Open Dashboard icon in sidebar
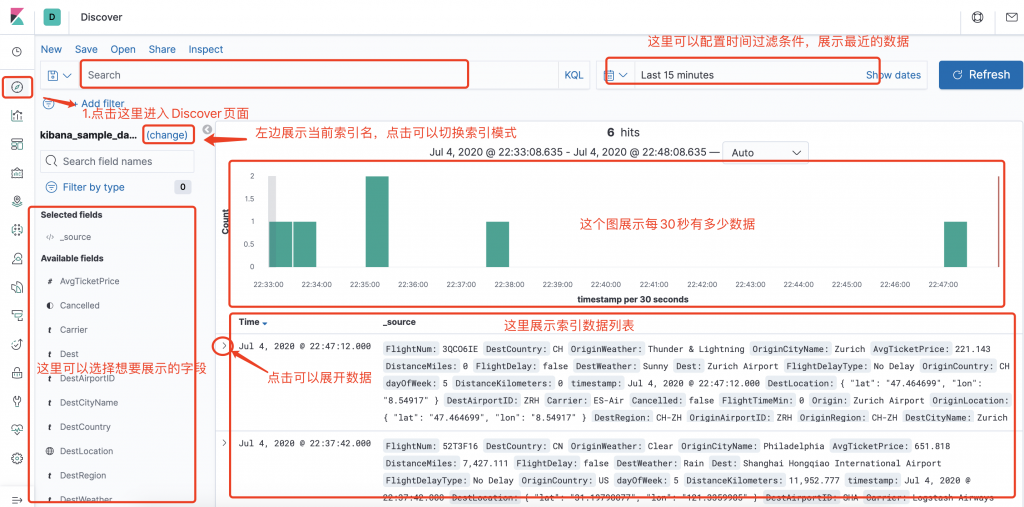Image resolution: width=1024 pixels, height=507 pixels. (x=17, y=144)
